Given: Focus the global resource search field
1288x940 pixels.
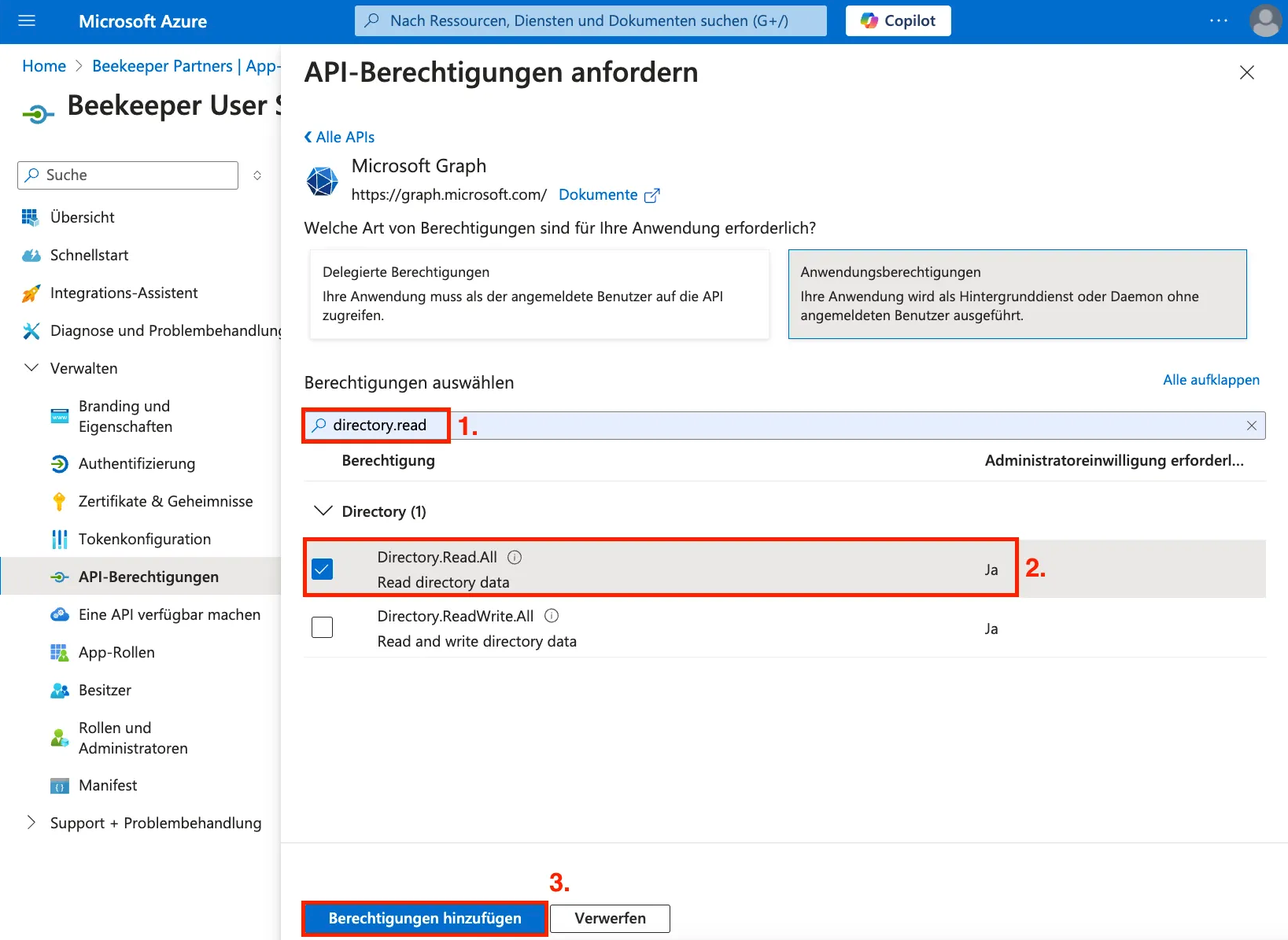Looking at the screenshot, I should point(591,21).
